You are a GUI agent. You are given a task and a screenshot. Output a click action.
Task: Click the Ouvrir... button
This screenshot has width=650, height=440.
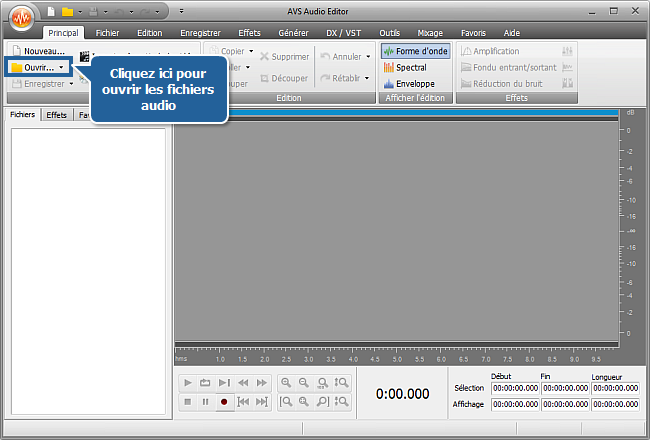[x=34, y=67]
